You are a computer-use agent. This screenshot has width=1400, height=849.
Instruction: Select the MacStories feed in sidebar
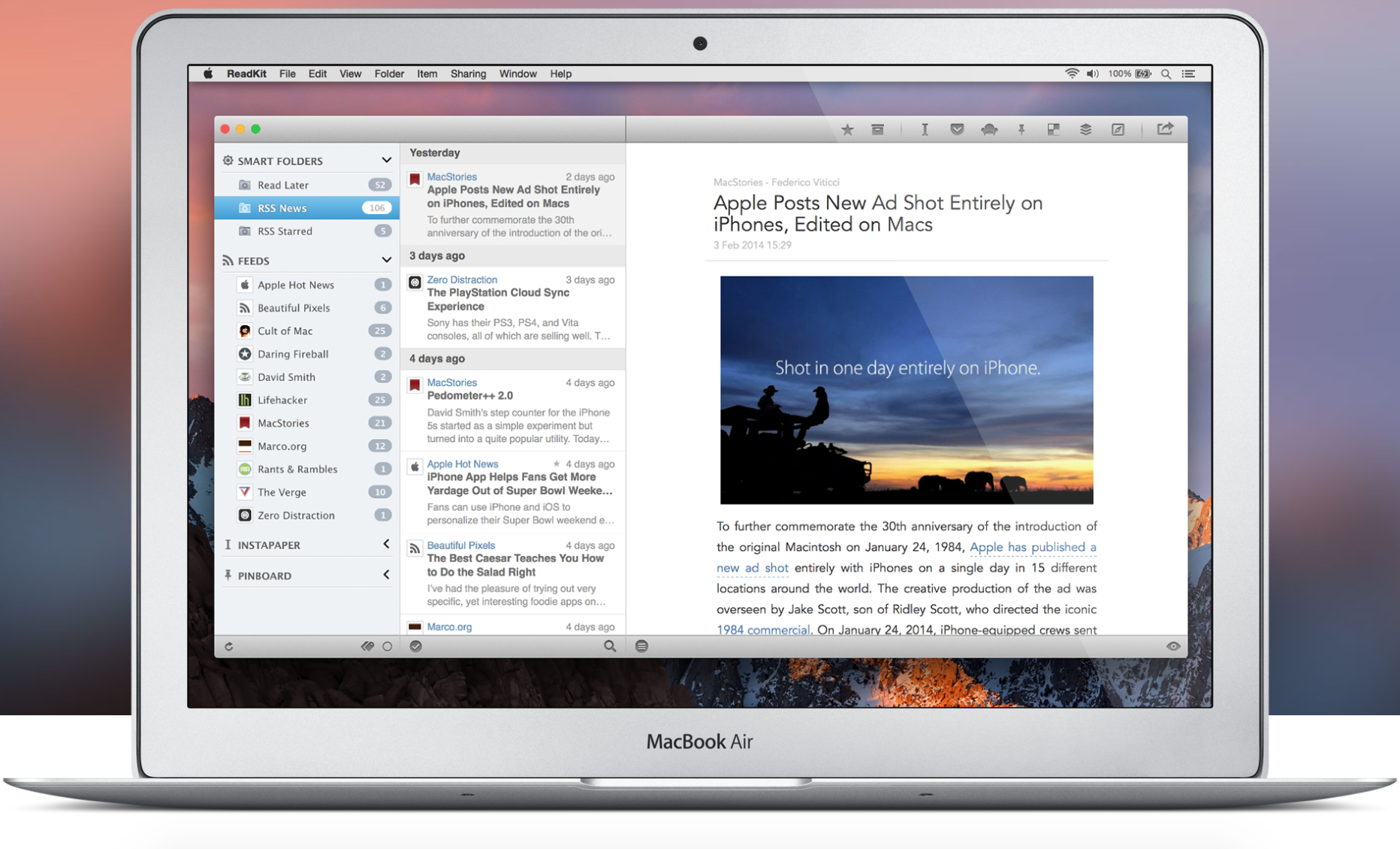point(306,423)
